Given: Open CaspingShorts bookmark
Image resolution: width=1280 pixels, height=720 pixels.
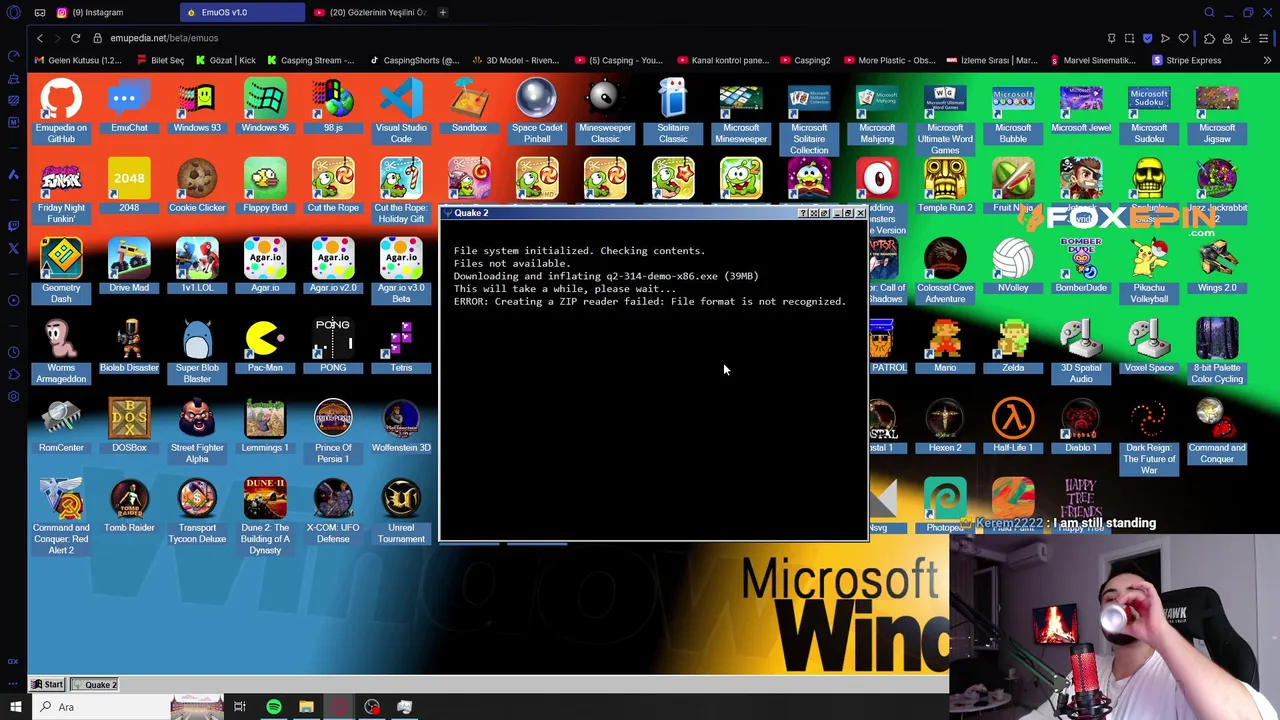Looking at the screenshot, I should (414, 60).
